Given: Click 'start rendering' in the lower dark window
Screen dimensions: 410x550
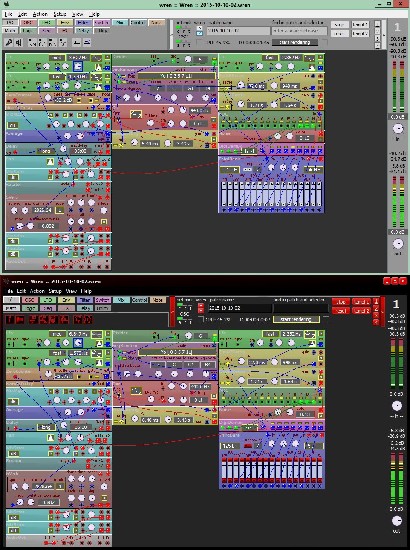Looking at the screenshot, I should pyautogui.click(x=296, y=319).
